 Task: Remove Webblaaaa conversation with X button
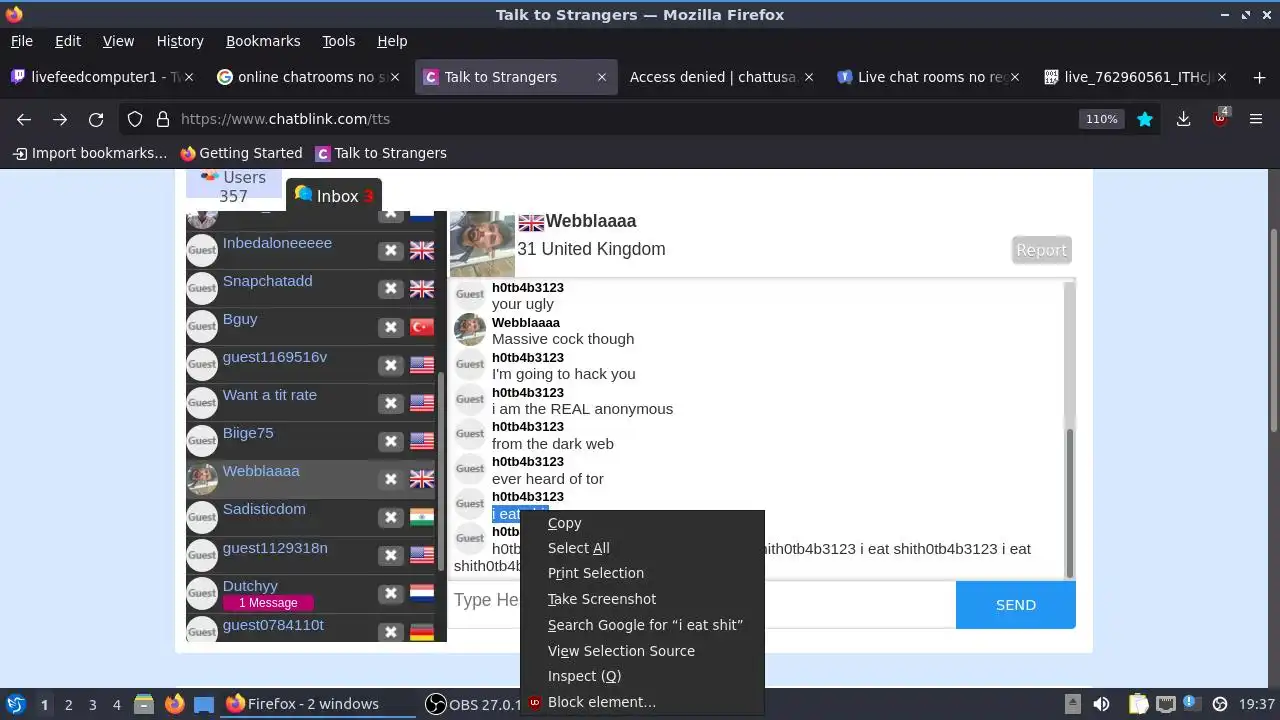[391, 479]
